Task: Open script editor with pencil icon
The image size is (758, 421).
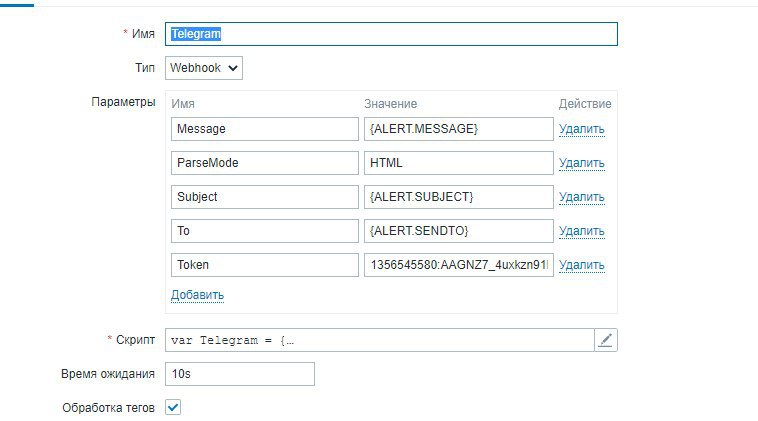Action: click(606, 340)
